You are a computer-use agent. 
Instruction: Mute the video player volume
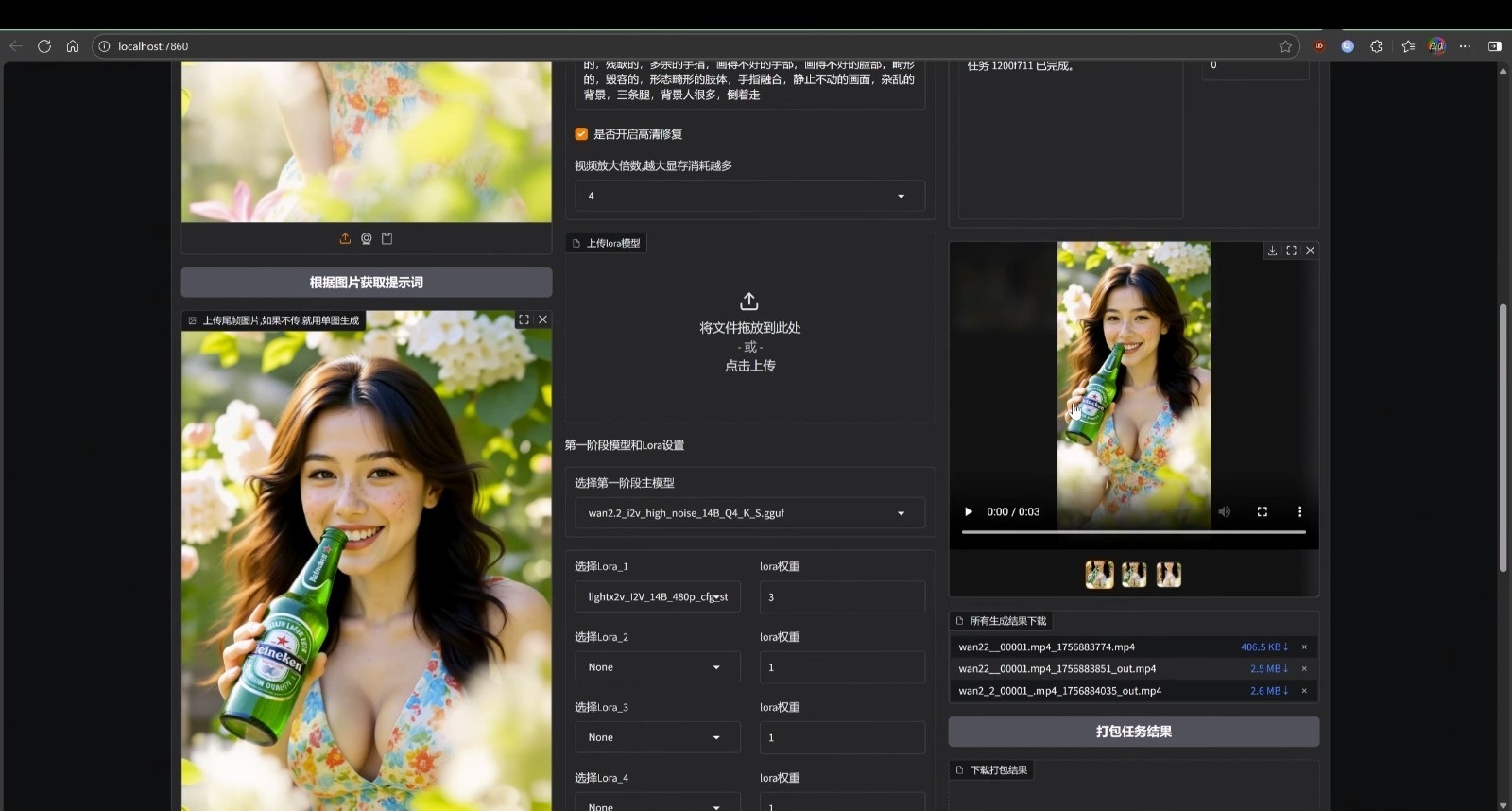pos(1224,511)
